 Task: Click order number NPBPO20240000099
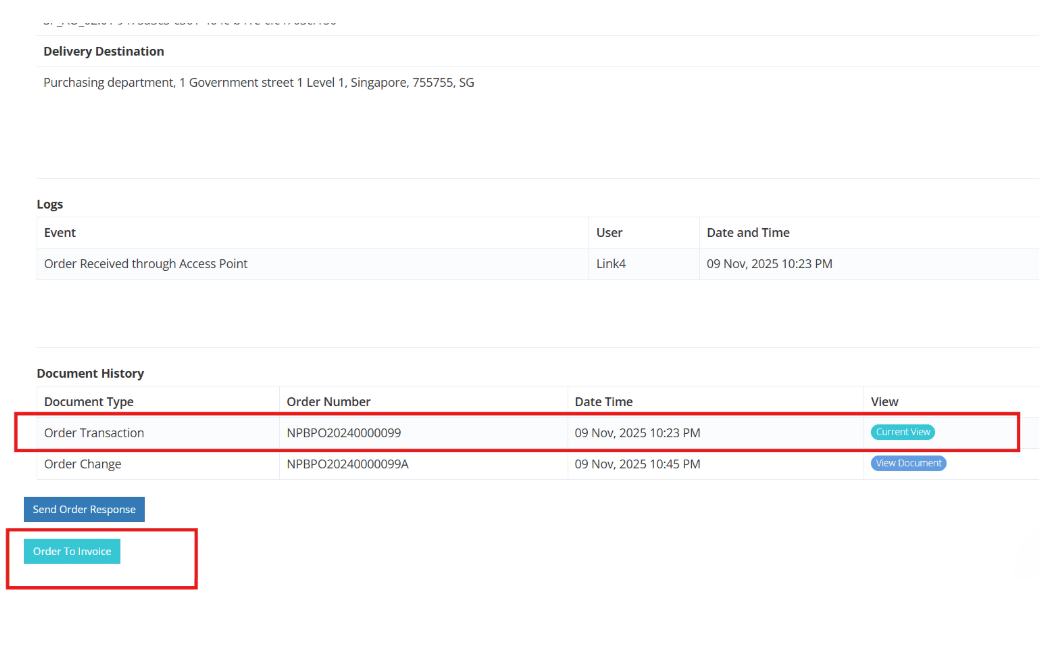click(x=343, y=433)
